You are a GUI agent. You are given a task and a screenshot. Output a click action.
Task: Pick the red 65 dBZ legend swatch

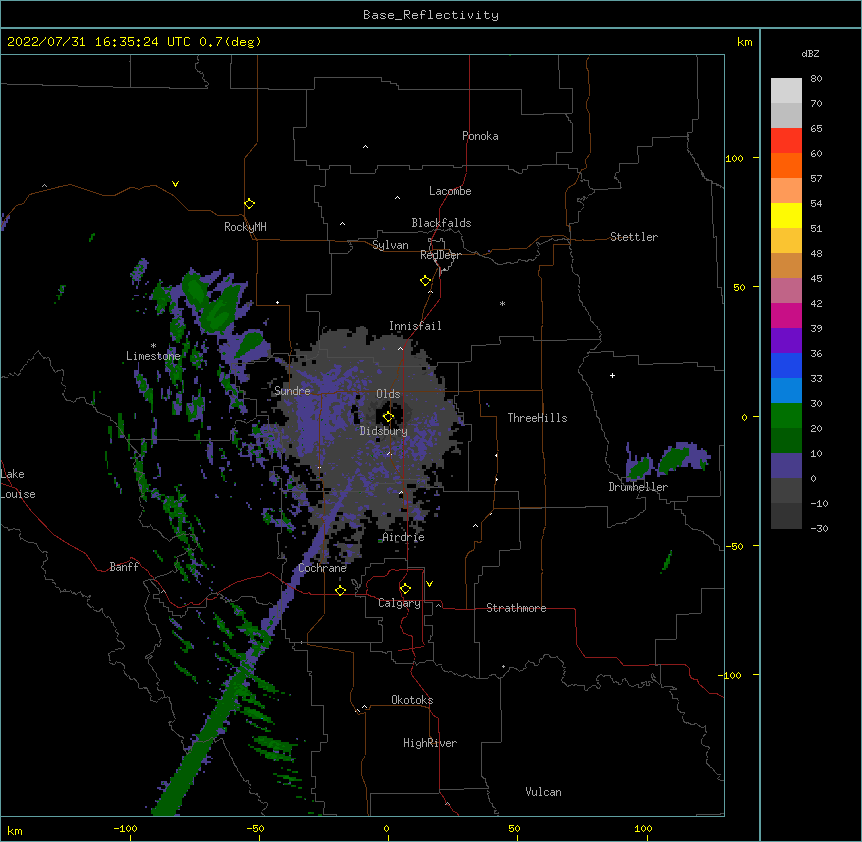click(786, 141)
